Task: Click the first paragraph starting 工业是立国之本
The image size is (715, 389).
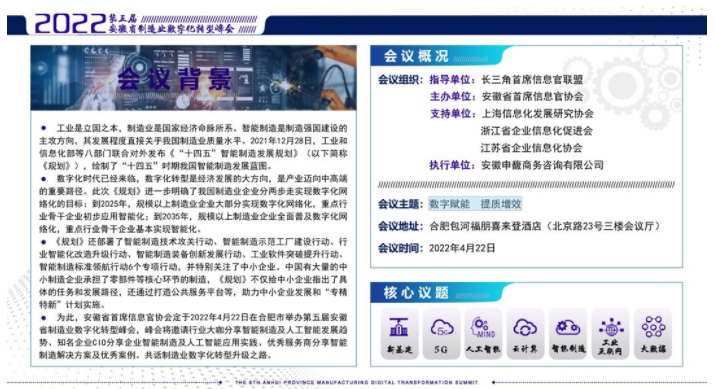Action: (x=193, y=147)
